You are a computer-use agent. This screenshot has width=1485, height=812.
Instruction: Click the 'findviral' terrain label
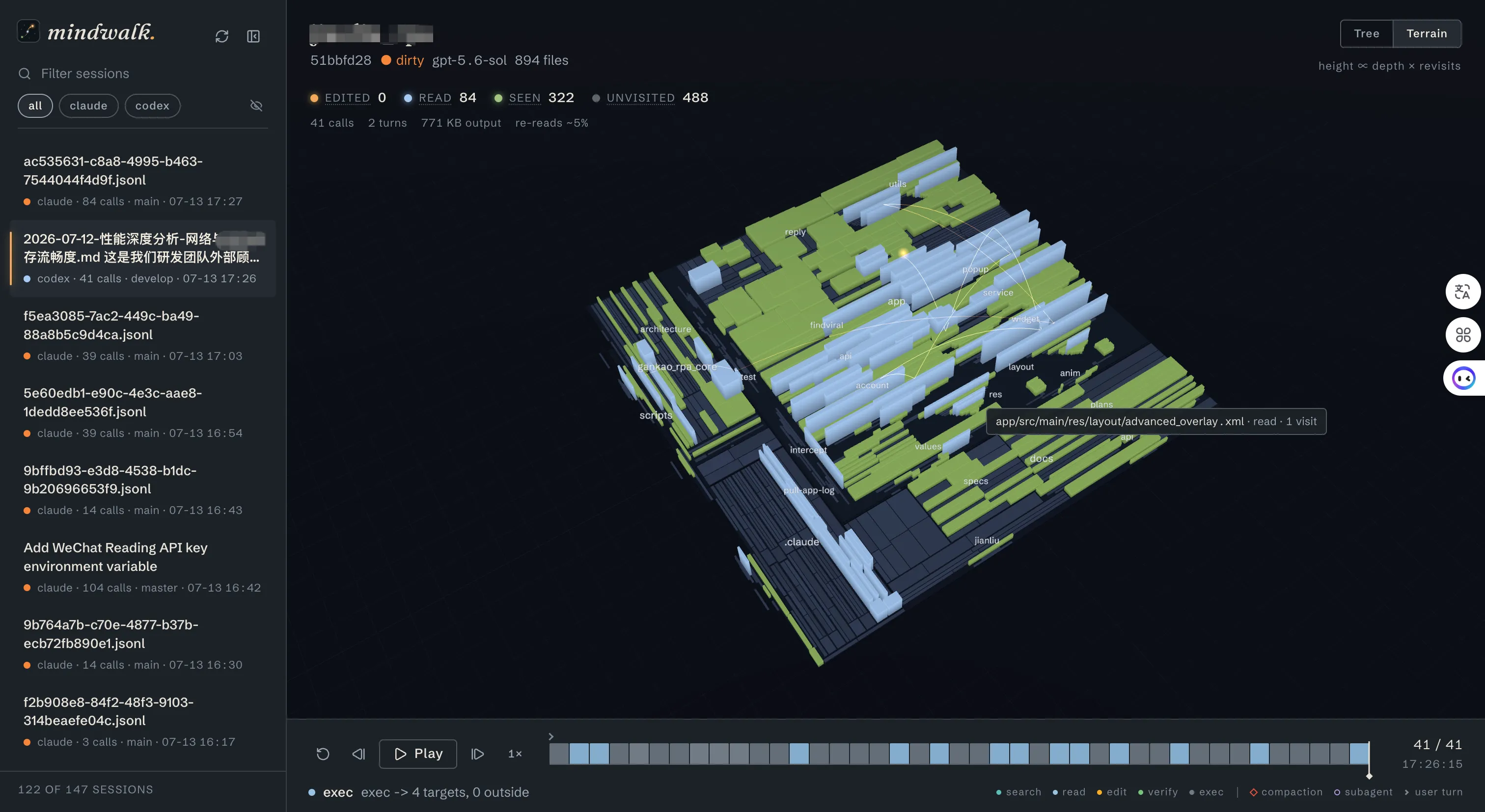(826, 325)
